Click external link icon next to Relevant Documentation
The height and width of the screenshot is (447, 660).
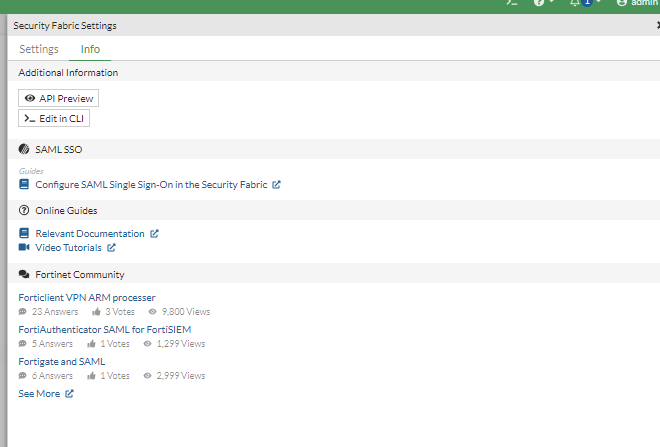click(154, 234)
